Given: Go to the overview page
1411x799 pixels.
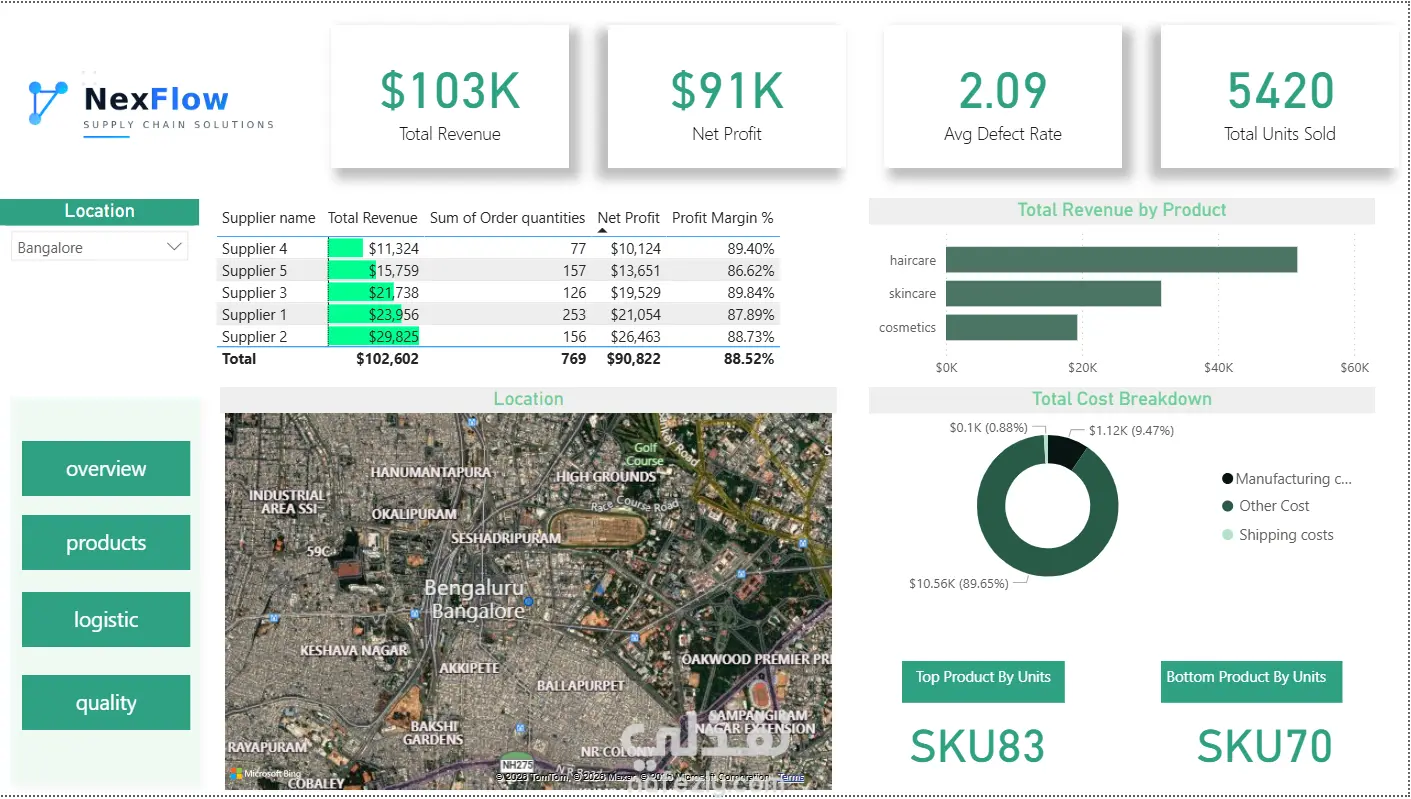Looking at the screenshot, I should pos(106,468).
